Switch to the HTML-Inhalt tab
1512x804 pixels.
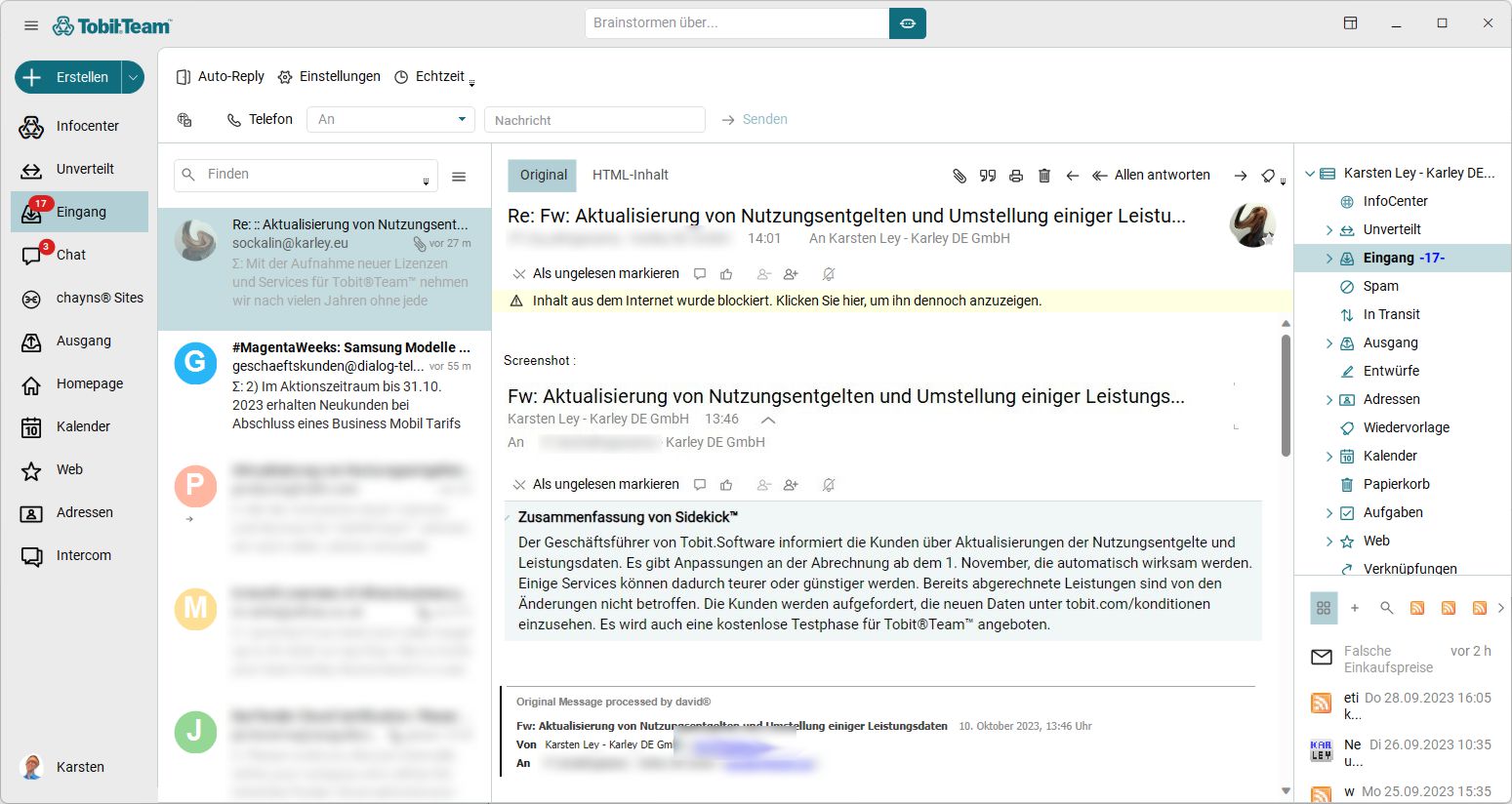click(630, 175)
